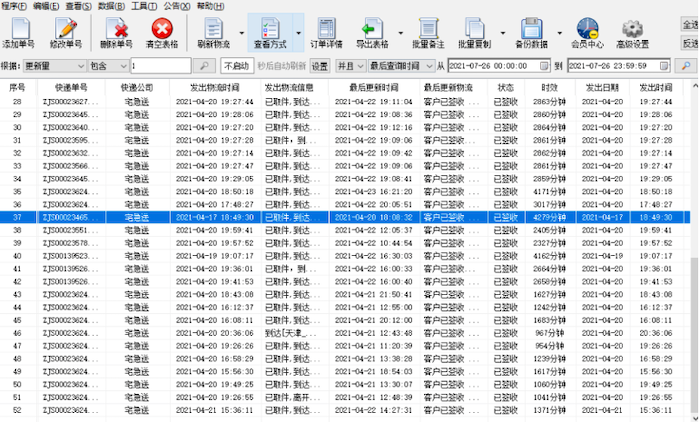The height and width of the screenshot is (422, 700).
Task: Expand the 查看方式 dropdown arrow
Action: (x=298, y=33)
